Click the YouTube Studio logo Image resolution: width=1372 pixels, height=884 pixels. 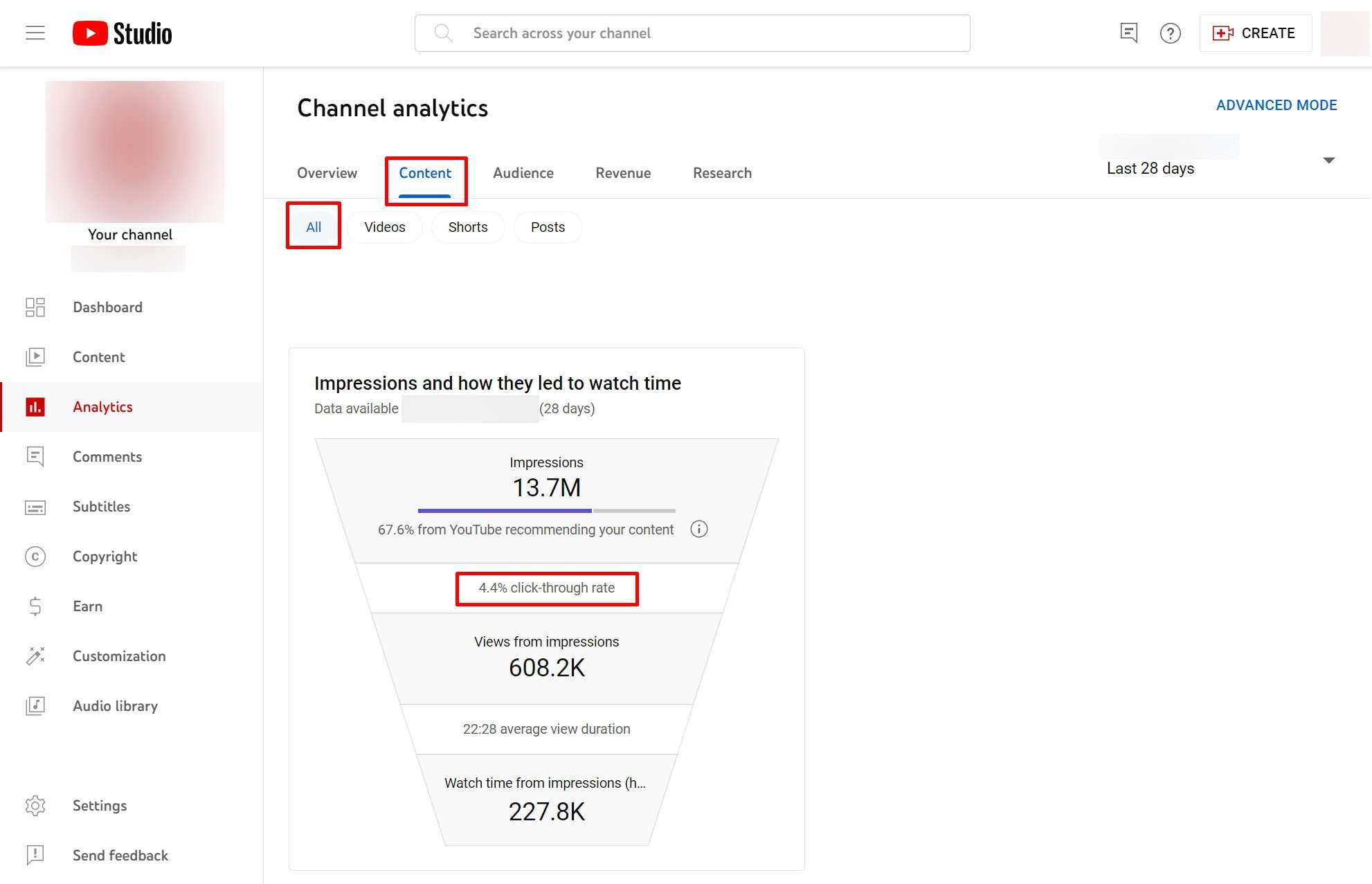[x=123, y=33]
